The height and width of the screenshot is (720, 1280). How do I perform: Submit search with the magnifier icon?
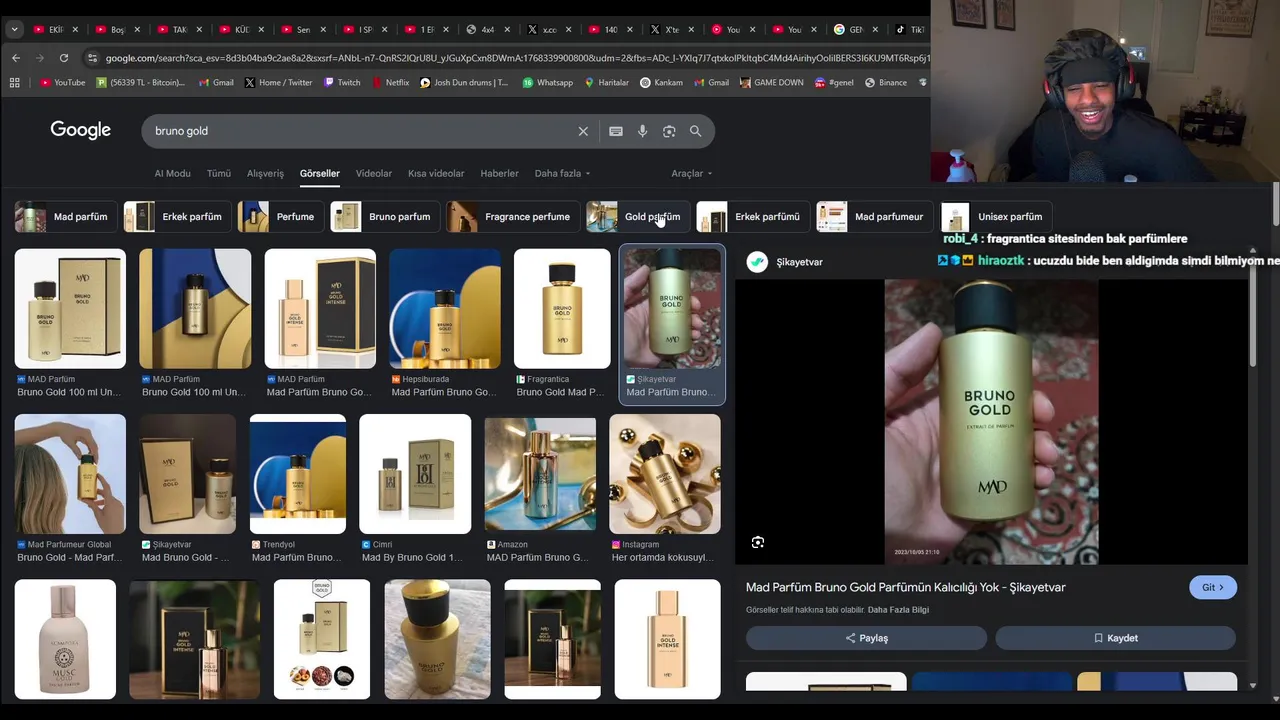pyautogui.click(x=695, y=131)
